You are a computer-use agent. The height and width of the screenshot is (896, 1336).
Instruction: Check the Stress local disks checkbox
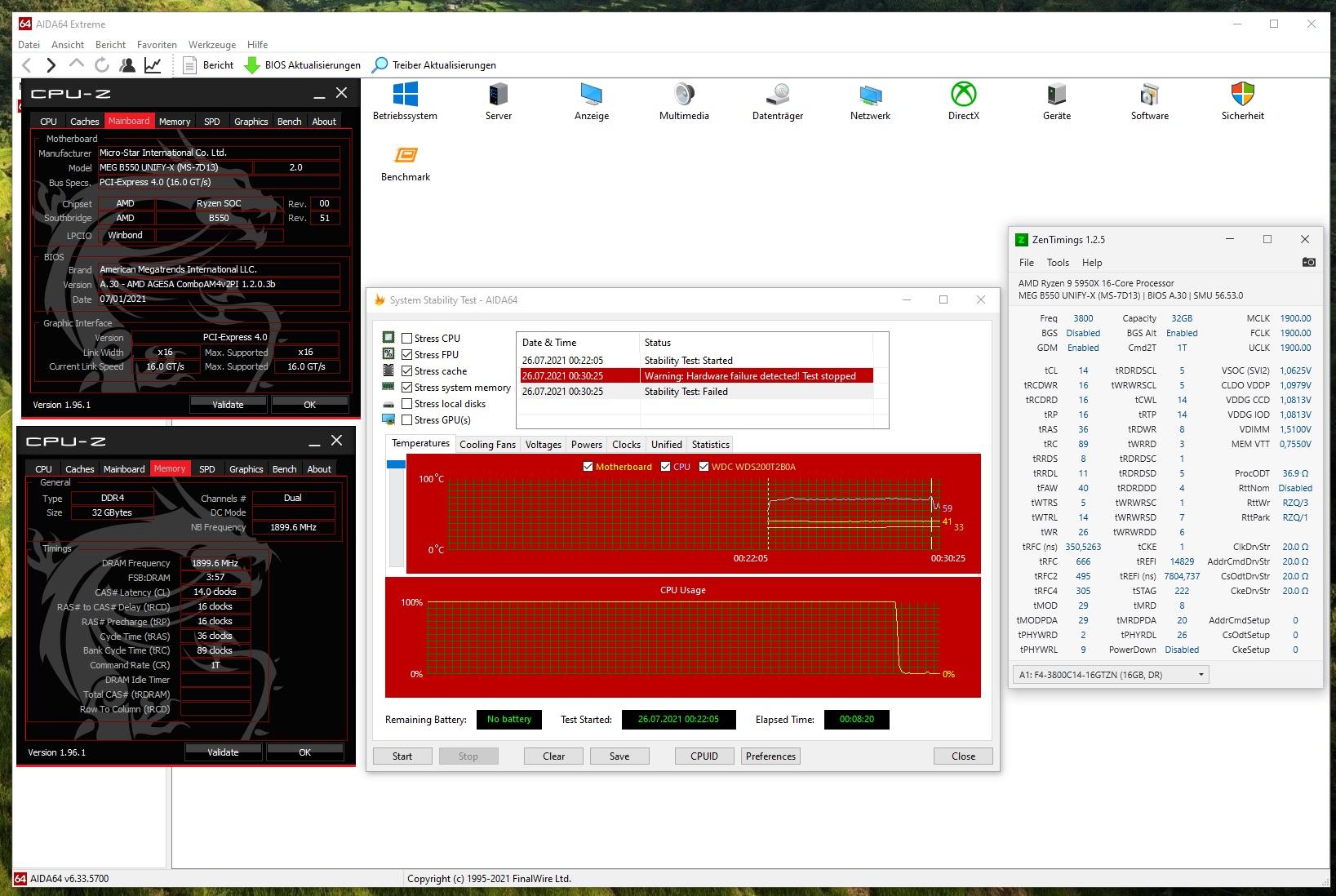coord(406,404)
